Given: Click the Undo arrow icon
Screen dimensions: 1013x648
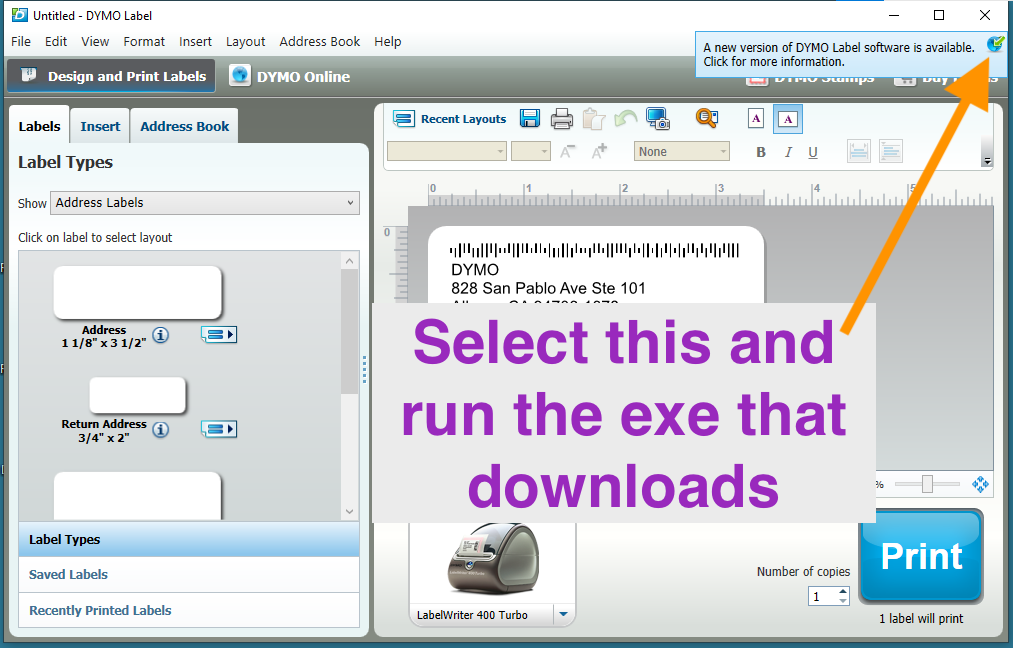Looking at the screenshot, I should click(625, 119).
